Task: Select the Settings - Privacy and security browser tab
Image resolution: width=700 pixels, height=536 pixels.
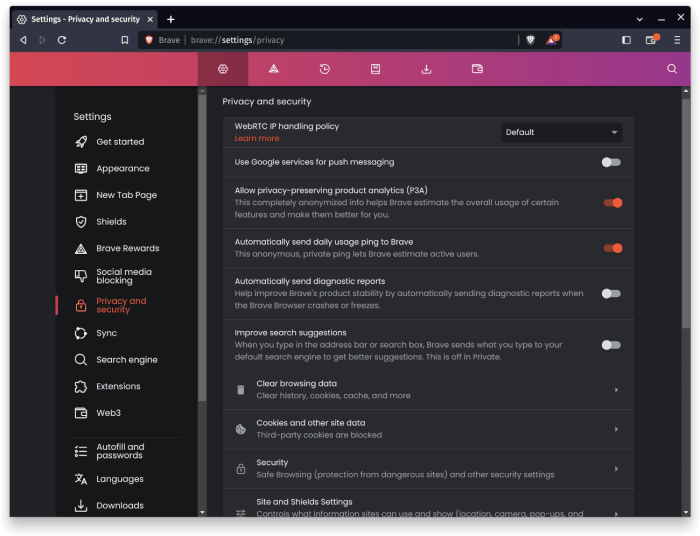Action: click(85, 20)
